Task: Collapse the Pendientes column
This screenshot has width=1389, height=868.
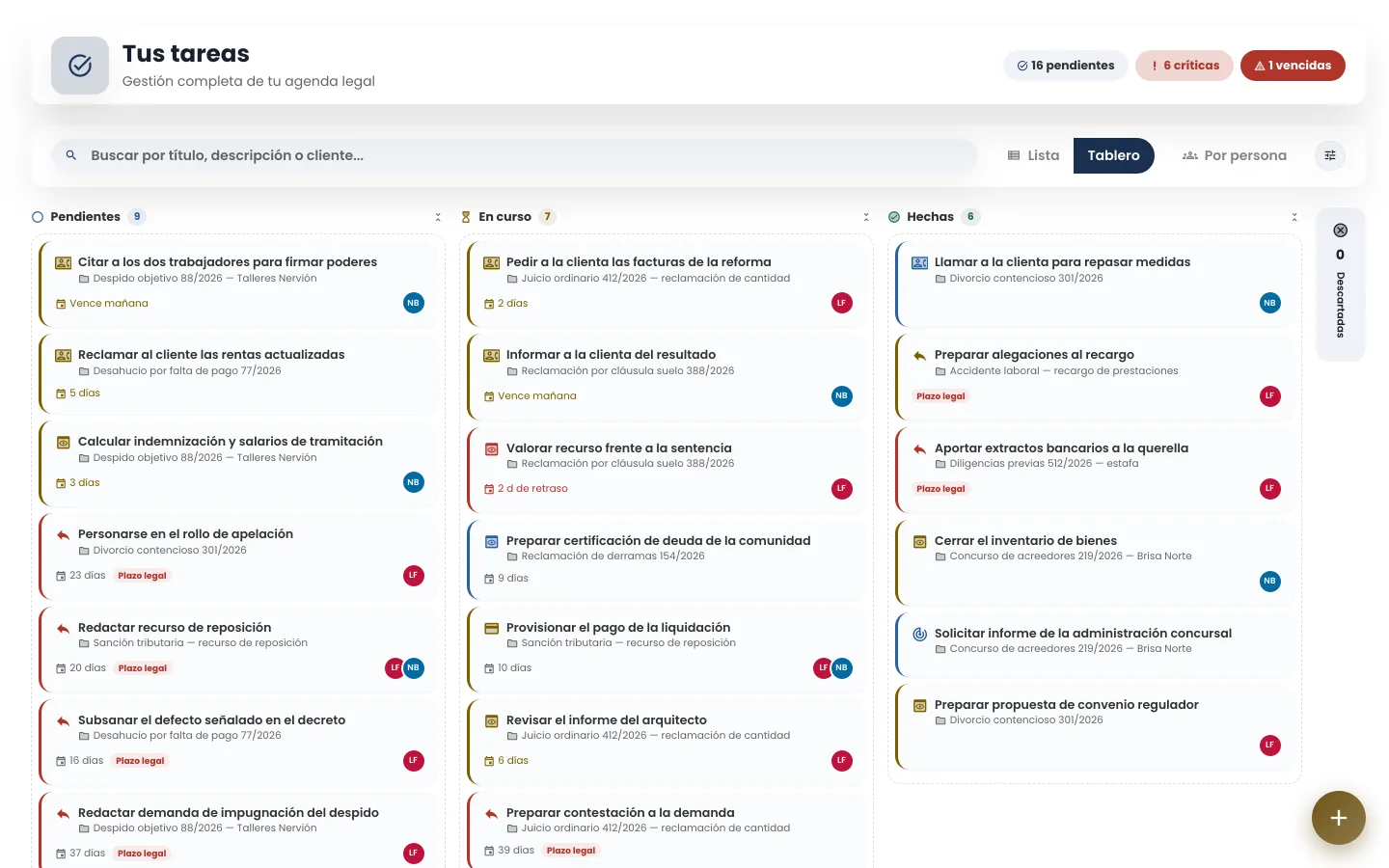Action: [438, 217]
